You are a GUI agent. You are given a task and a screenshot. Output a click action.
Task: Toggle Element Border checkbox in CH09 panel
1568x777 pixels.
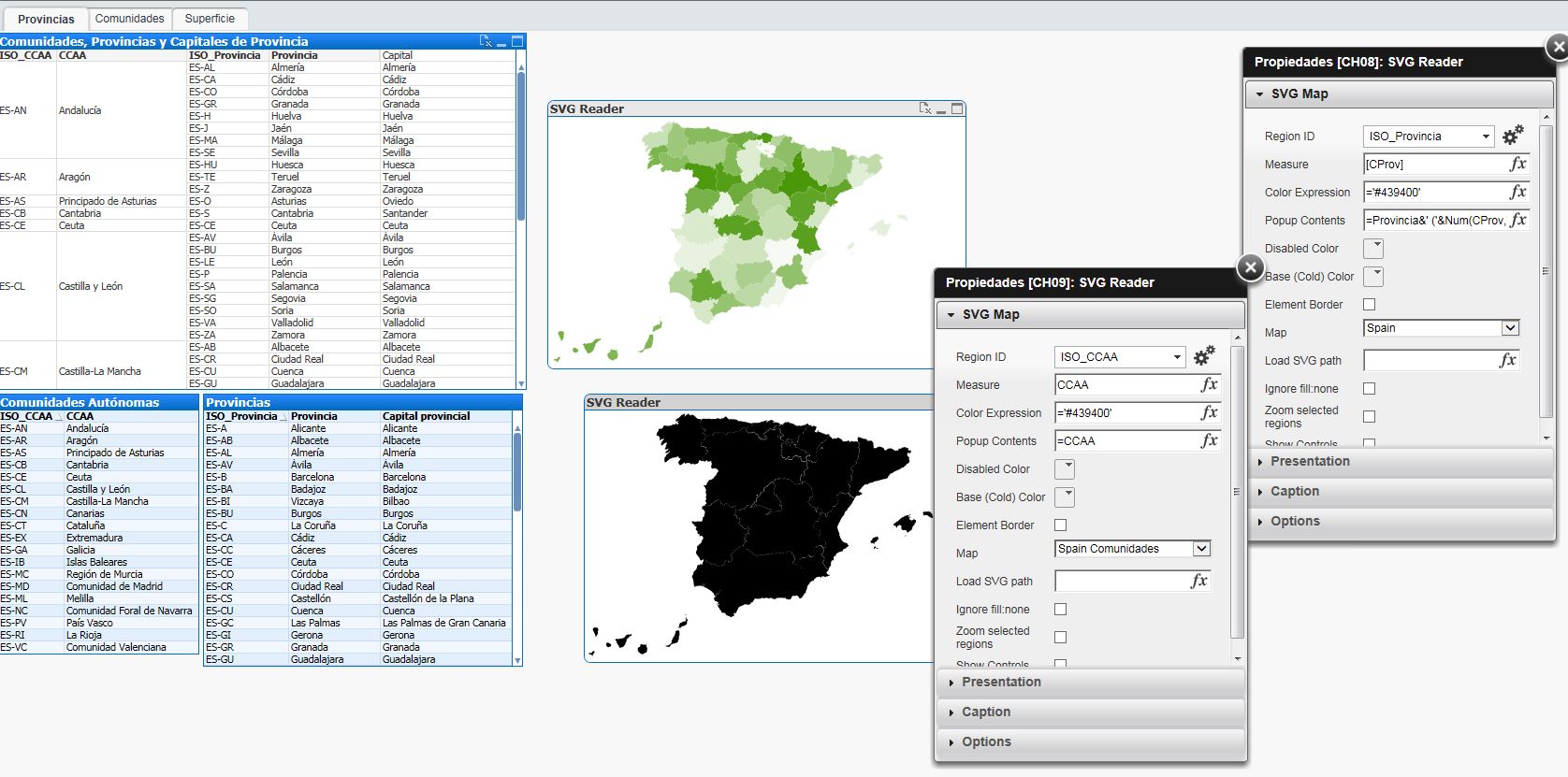pos(1060,525)
